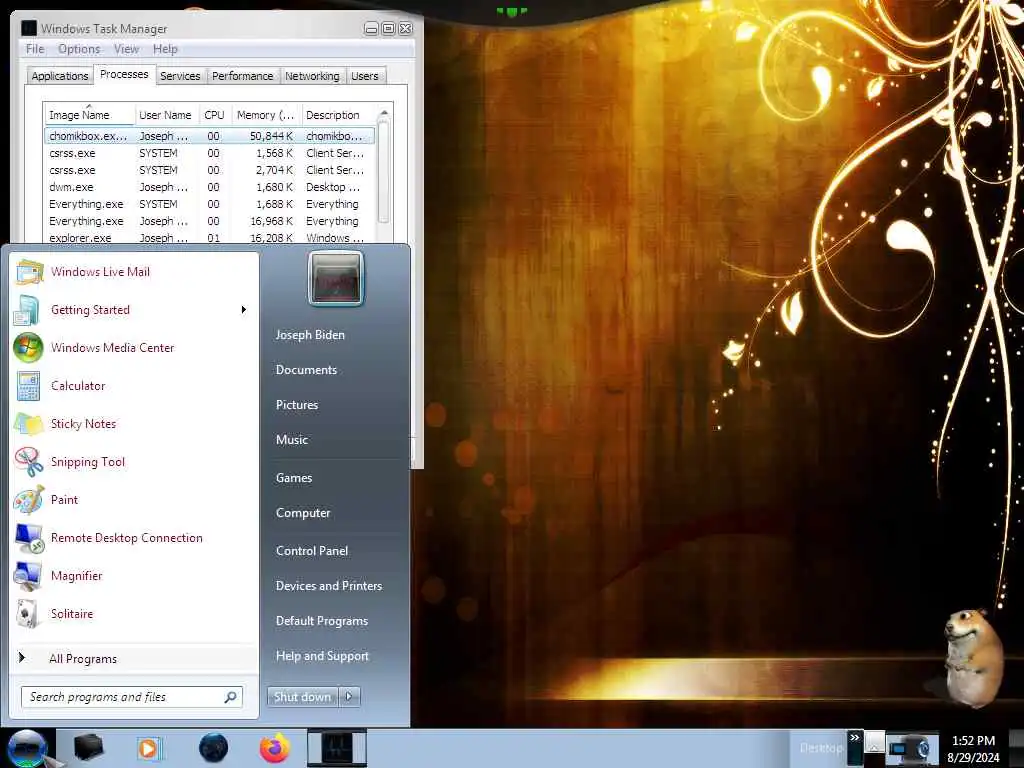The width and height of the screenshot is (1024, 768).
Task: Switch to the Applications tab
Action: click(59, 76)
